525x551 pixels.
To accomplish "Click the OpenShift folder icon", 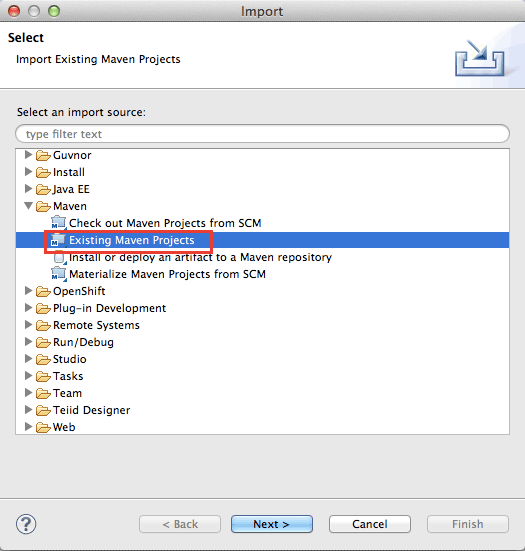I will 43,291.
